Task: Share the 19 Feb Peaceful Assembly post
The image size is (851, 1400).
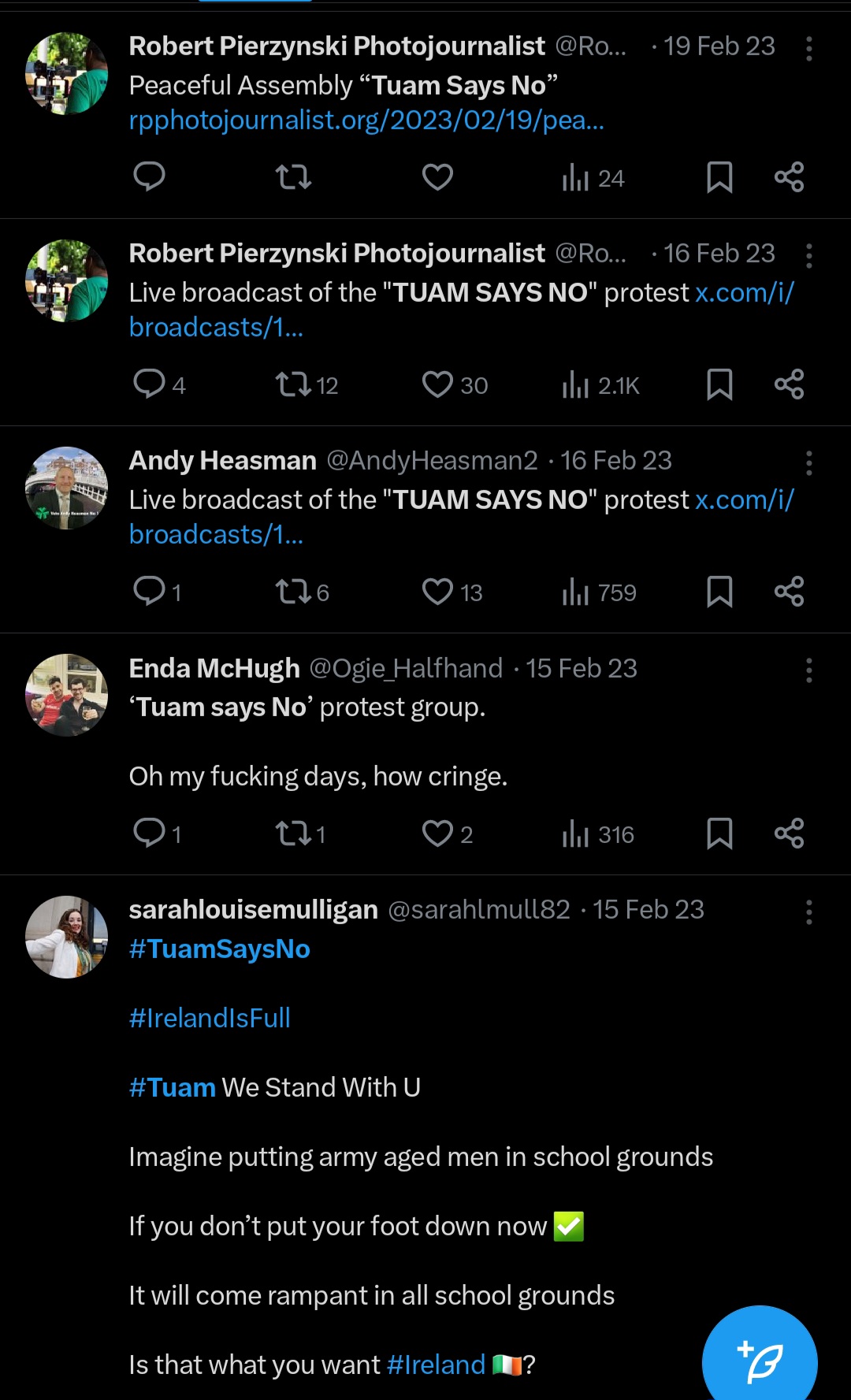Action: pyautogui.click(x=789, y=177)
